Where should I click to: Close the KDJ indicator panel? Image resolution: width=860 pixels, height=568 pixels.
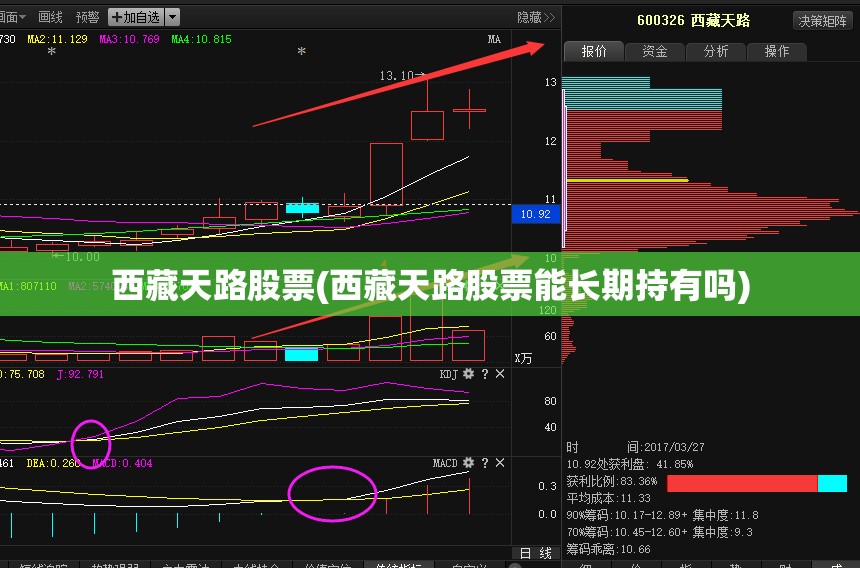point(500,374)
